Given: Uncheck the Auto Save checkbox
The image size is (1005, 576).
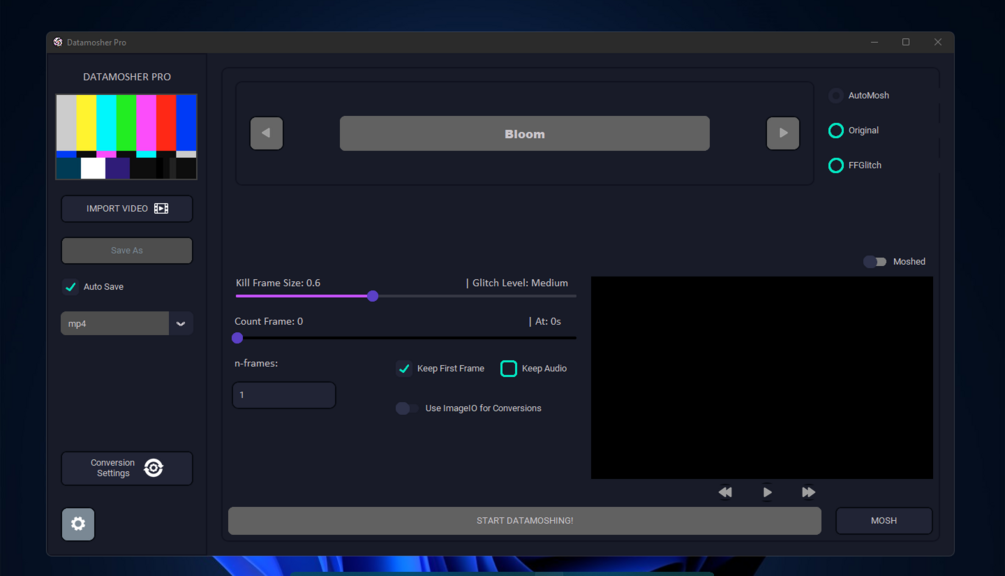Looking at the screenshot, I should [x=71, y=286].
